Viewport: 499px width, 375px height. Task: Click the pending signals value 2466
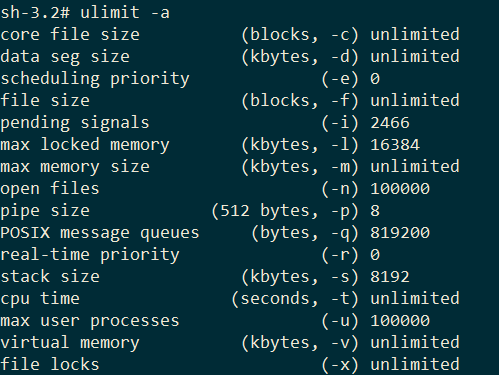coord(390,123)
